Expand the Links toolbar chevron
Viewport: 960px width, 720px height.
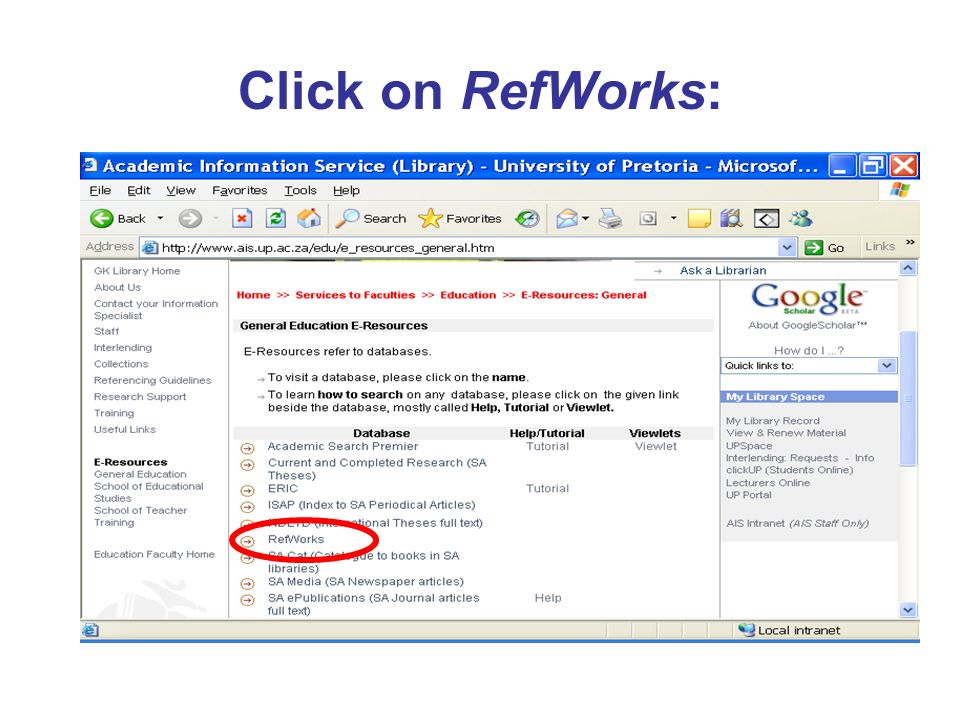910,242
